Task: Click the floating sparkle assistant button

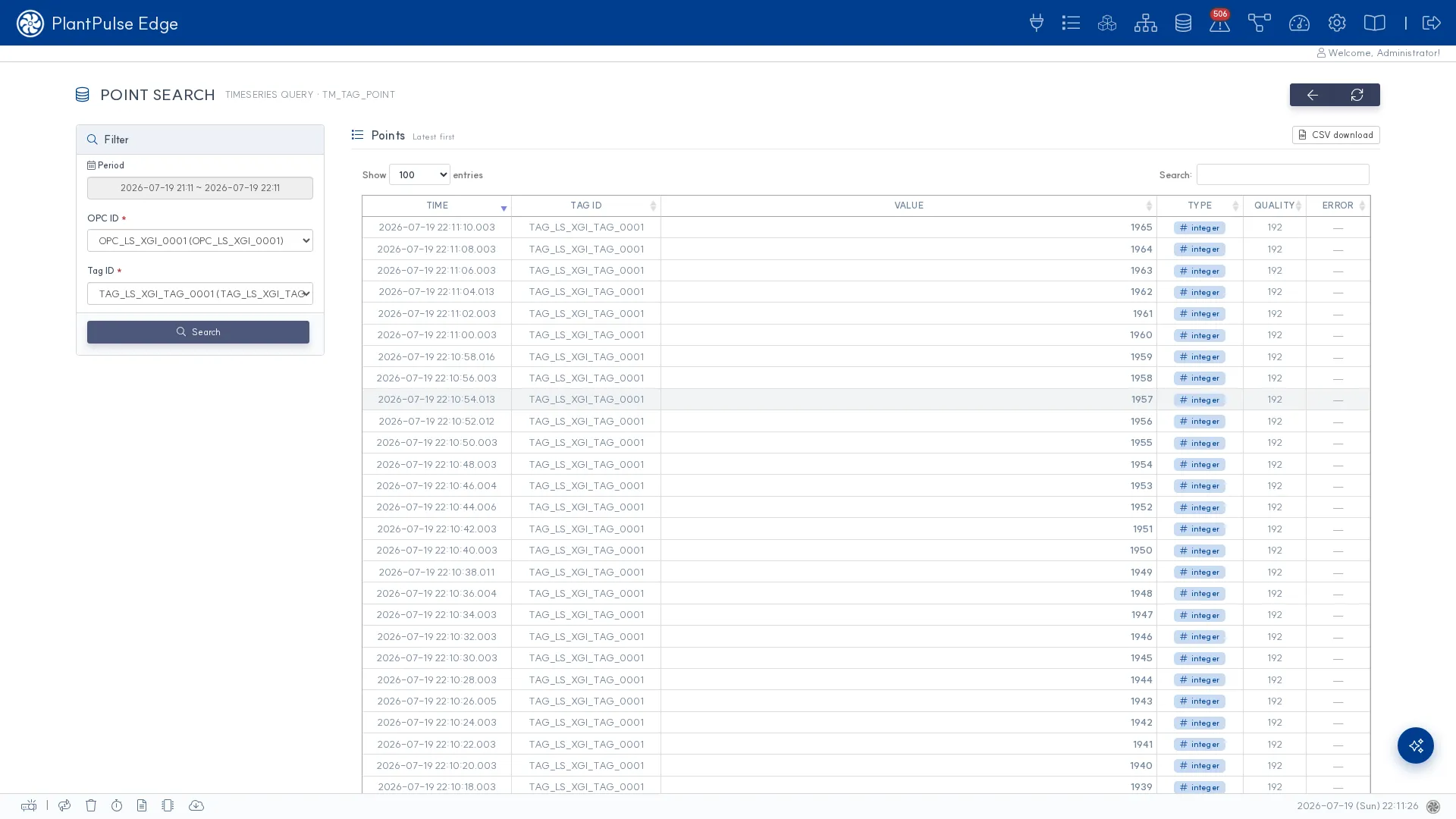Action: 1415,745
